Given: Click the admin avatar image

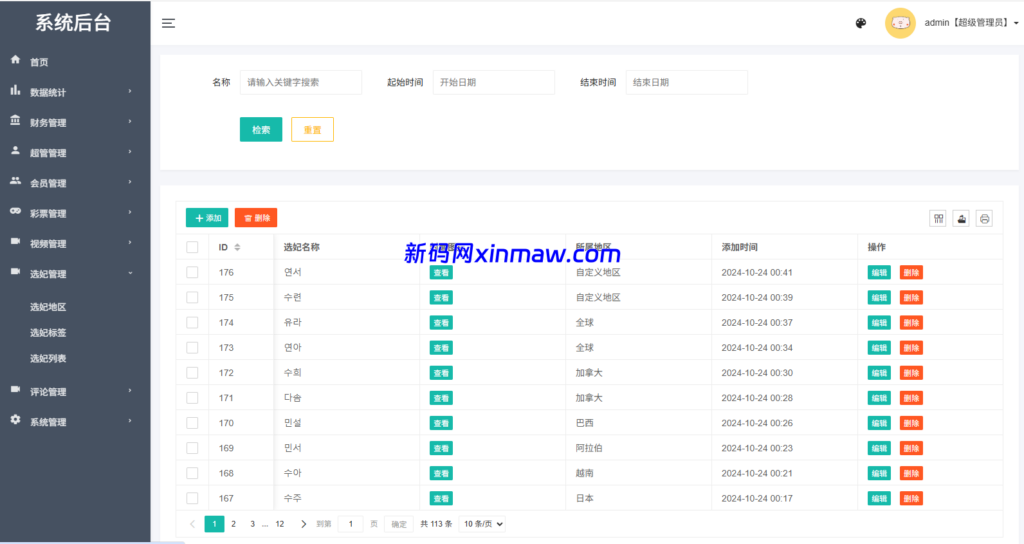Looking at the screenshot, I should pyautogui.click(x=900, y=23).
